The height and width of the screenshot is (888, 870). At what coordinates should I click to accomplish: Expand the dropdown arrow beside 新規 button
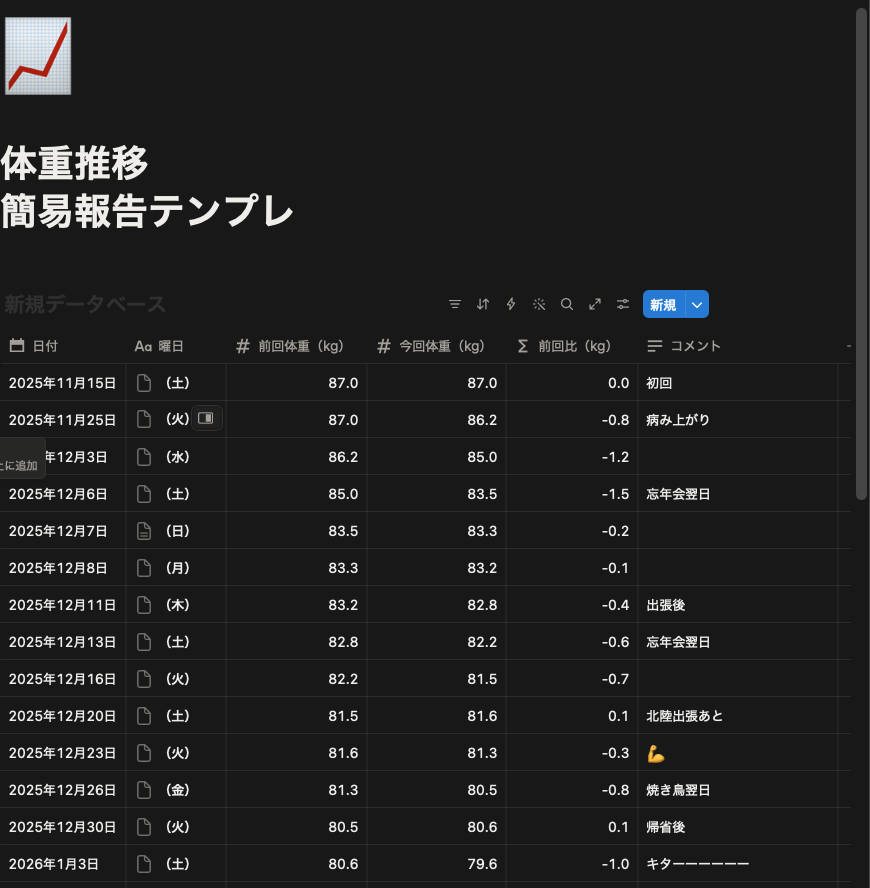coord(697,305)
